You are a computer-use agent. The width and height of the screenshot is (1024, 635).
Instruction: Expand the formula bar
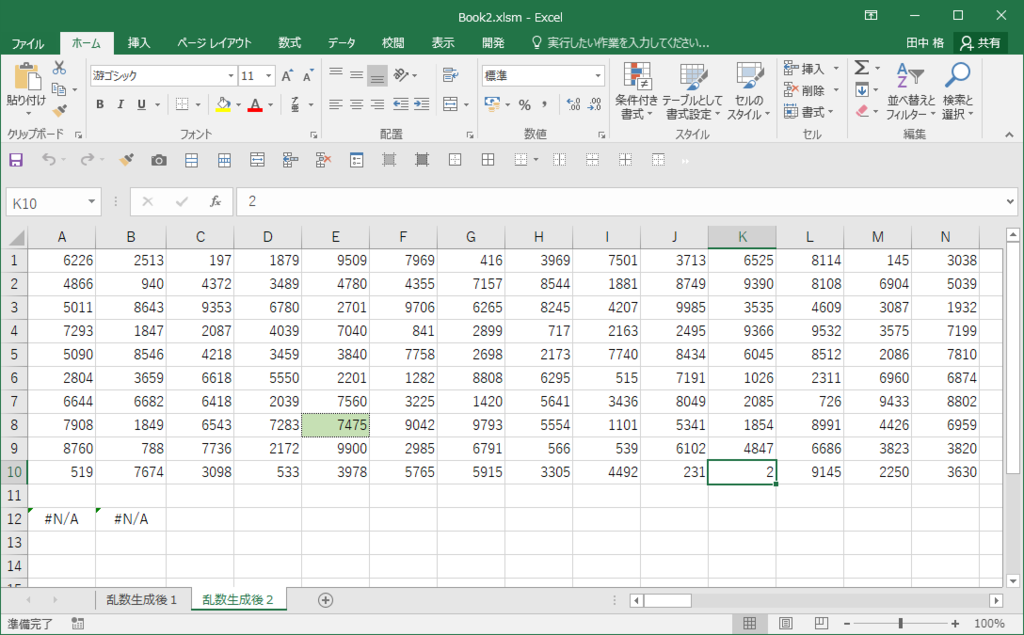(1010, 202)
